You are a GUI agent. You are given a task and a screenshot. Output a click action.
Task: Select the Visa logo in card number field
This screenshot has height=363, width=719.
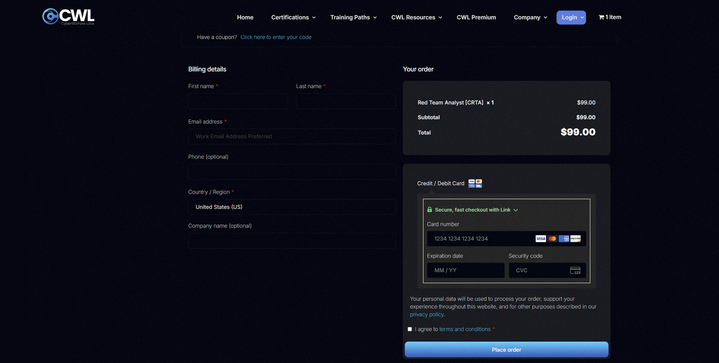(x=541, y=238)
